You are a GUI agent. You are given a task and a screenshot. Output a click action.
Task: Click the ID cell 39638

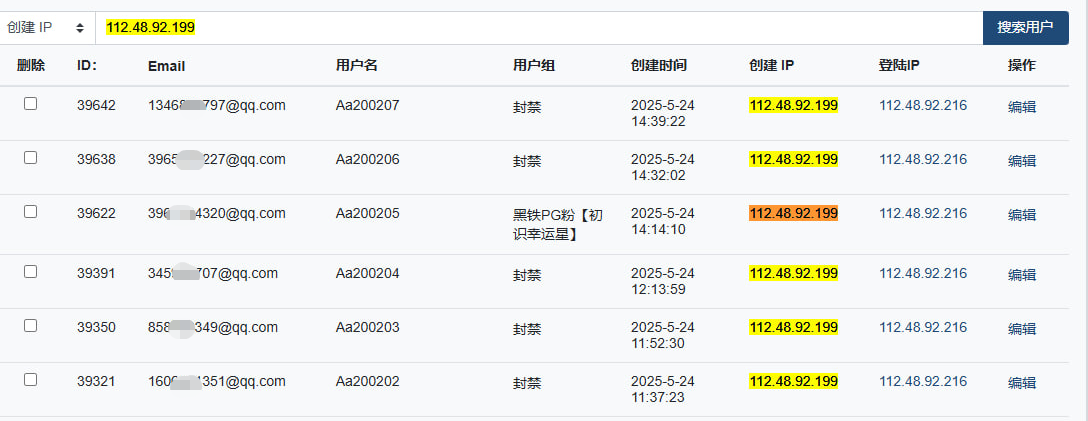pos(96,160)
